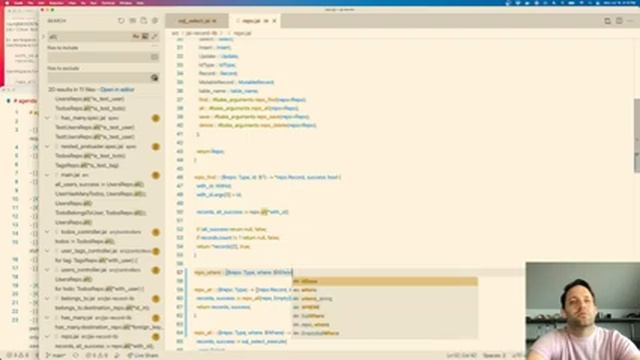Click the line and column indicator
This screenshot has width=640, height=360.
[461, 356]
